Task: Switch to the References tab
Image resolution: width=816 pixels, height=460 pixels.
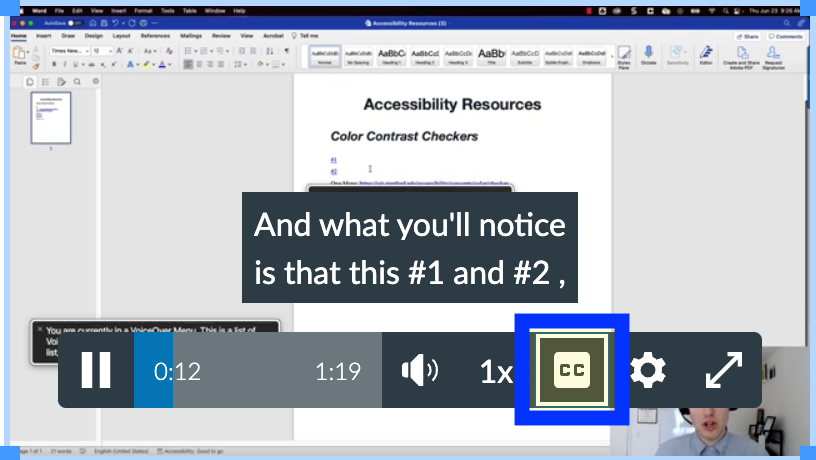Action: 155,36
